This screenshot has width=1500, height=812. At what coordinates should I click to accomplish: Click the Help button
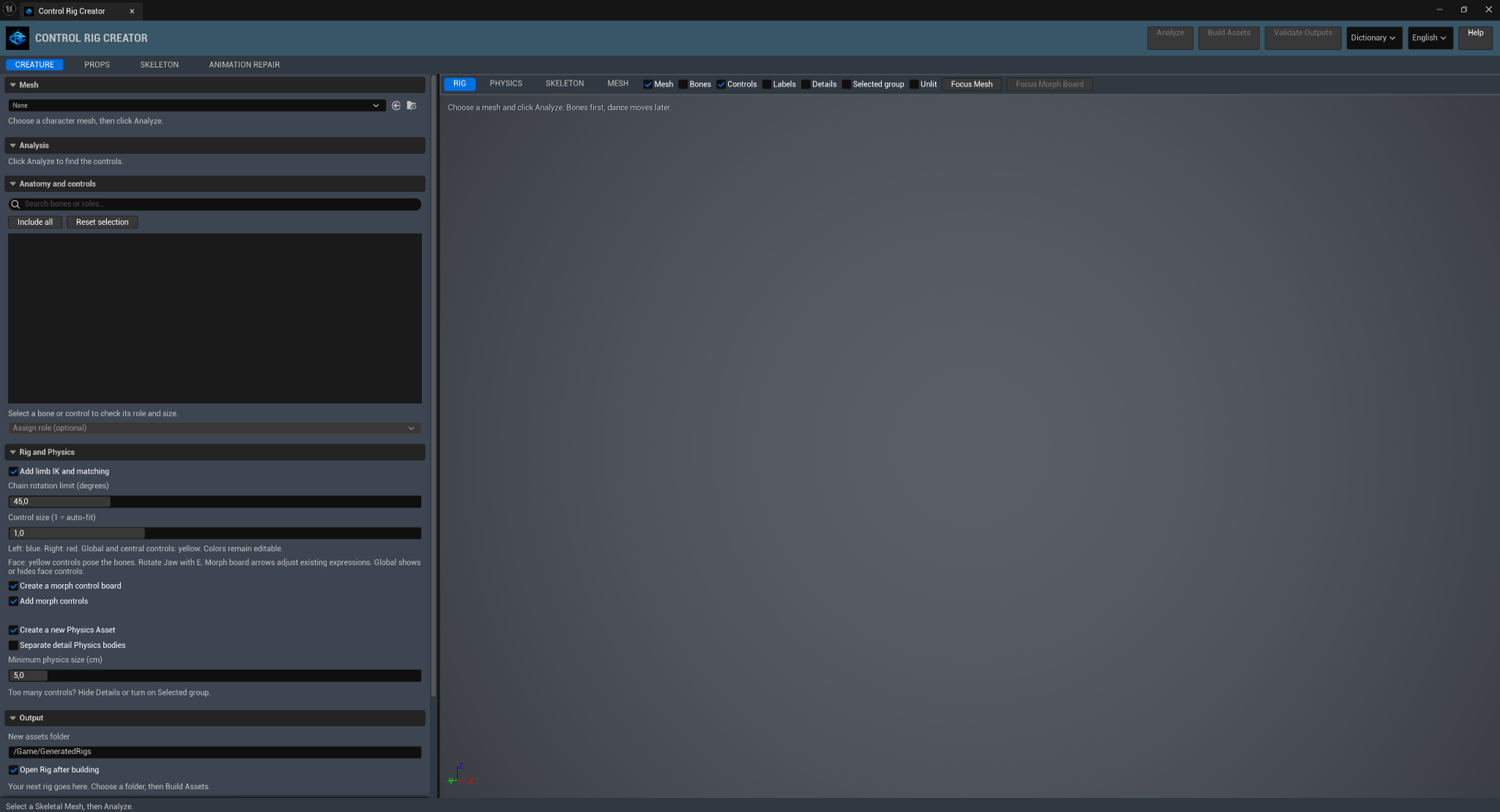coord(1476,37)
